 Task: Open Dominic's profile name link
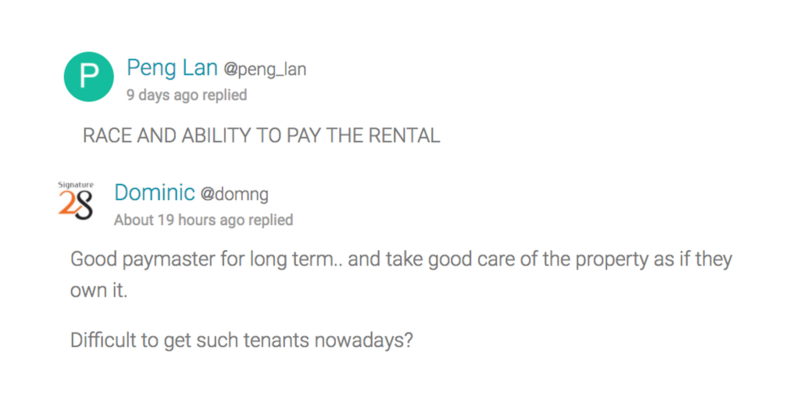[x=155, y=193]
